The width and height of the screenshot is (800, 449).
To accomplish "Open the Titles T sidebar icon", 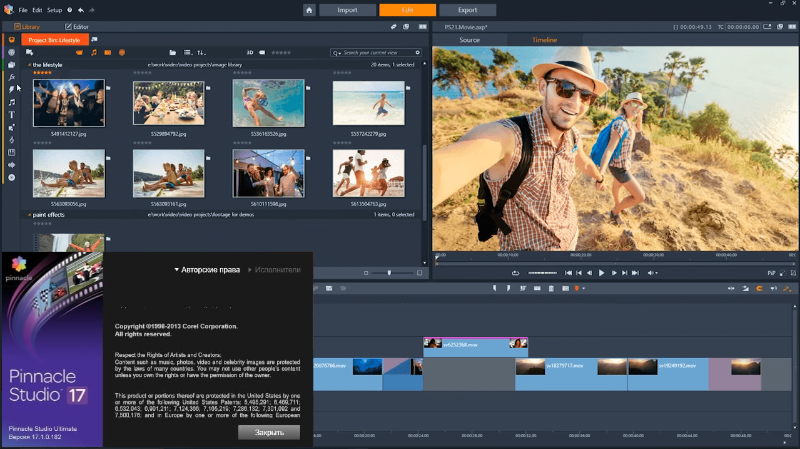I will tap(11, 115).
